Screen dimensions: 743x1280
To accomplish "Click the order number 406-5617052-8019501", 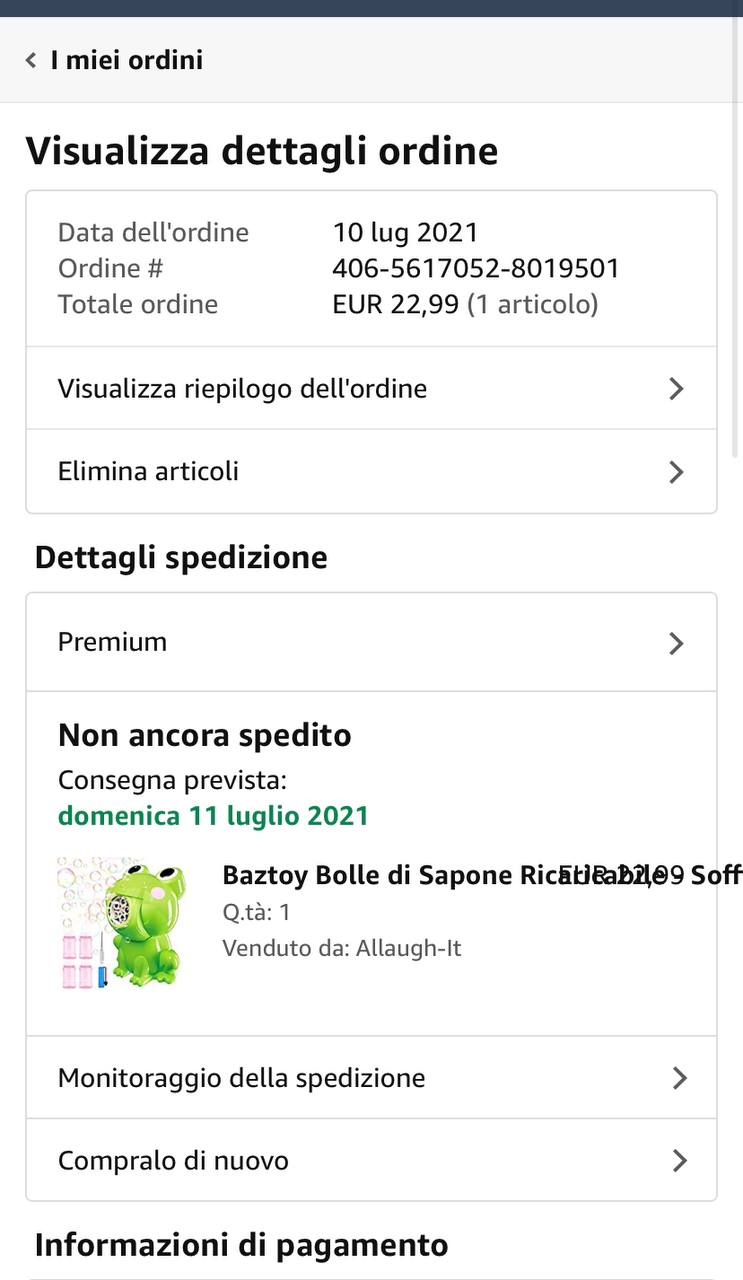I will click(476, 268).
